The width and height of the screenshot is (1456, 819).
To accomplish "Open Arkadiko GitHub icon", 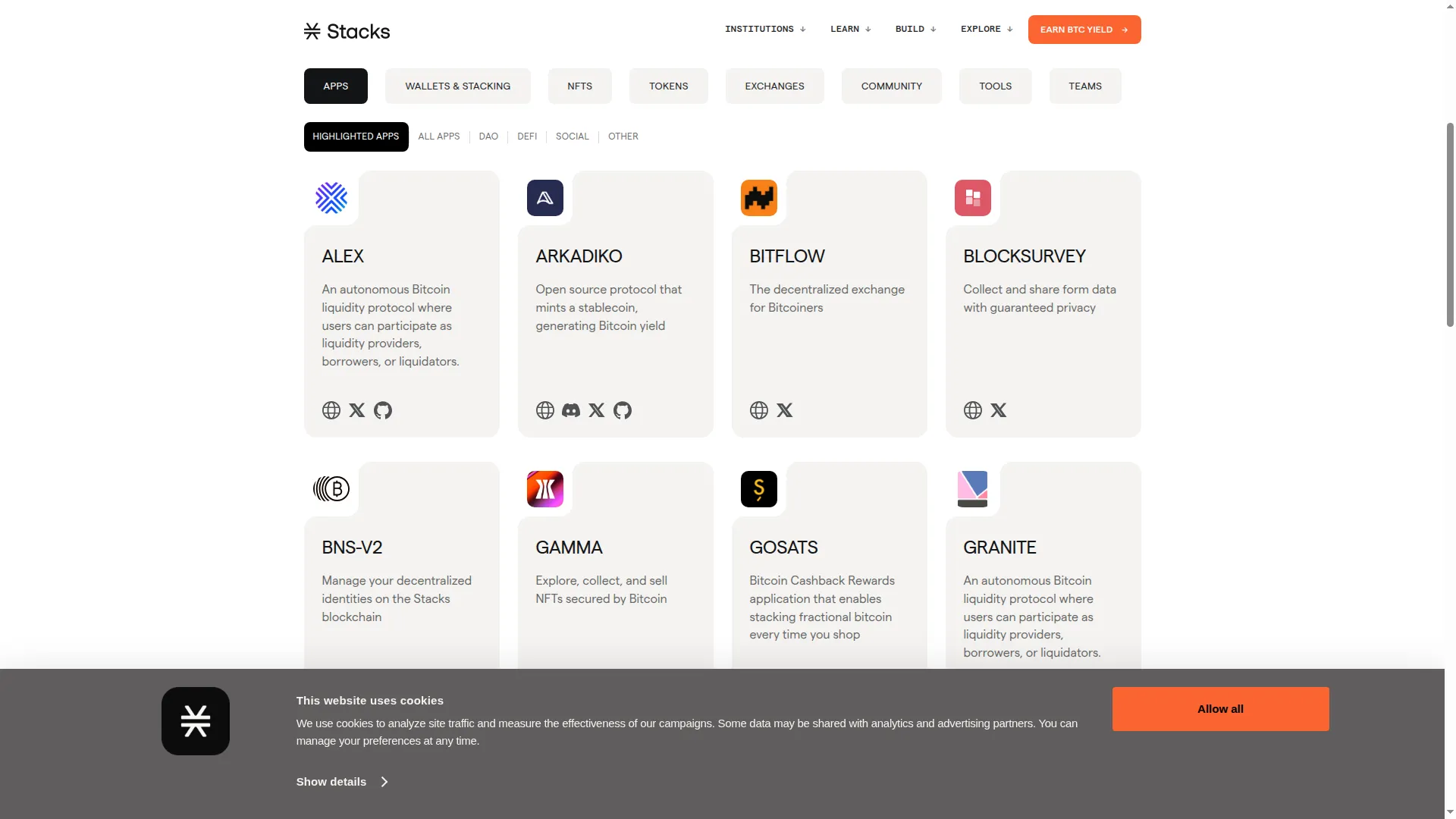I will (x=623, y=410).
